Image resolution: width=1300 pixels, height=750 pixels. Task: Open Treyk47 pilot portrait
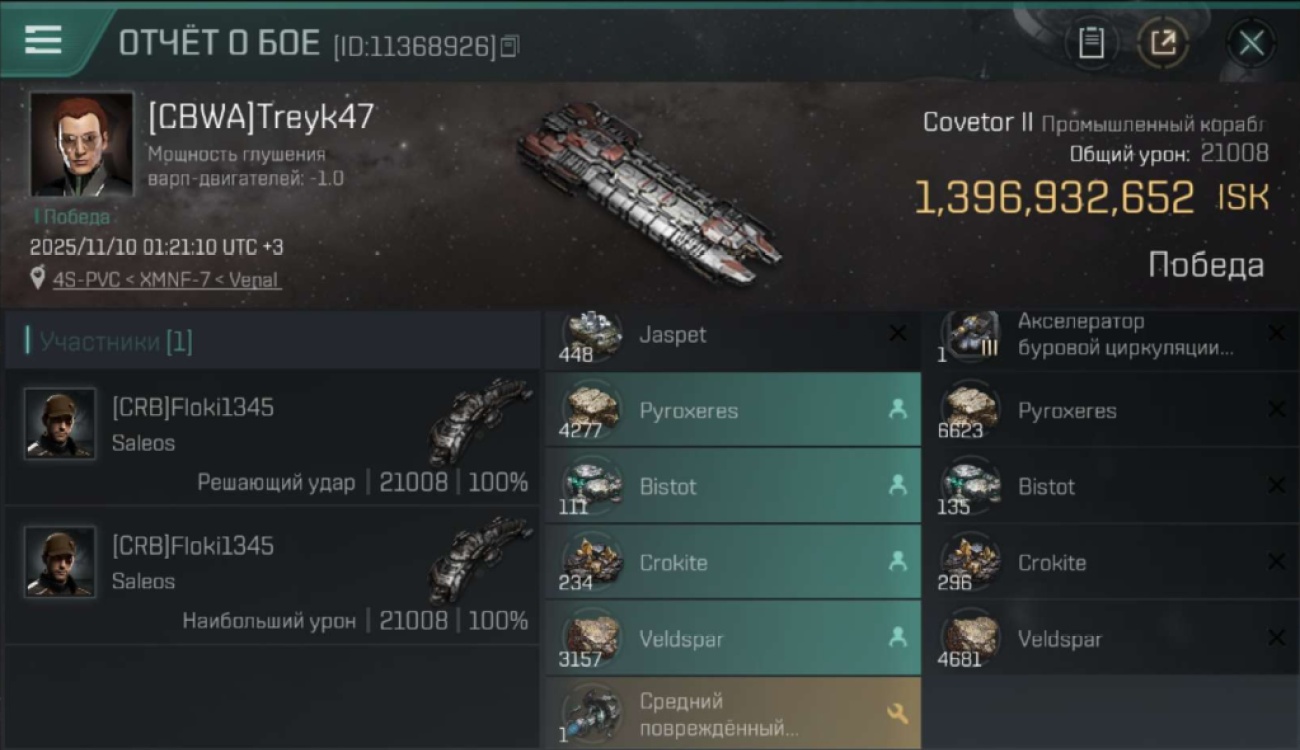pos(81,144)
